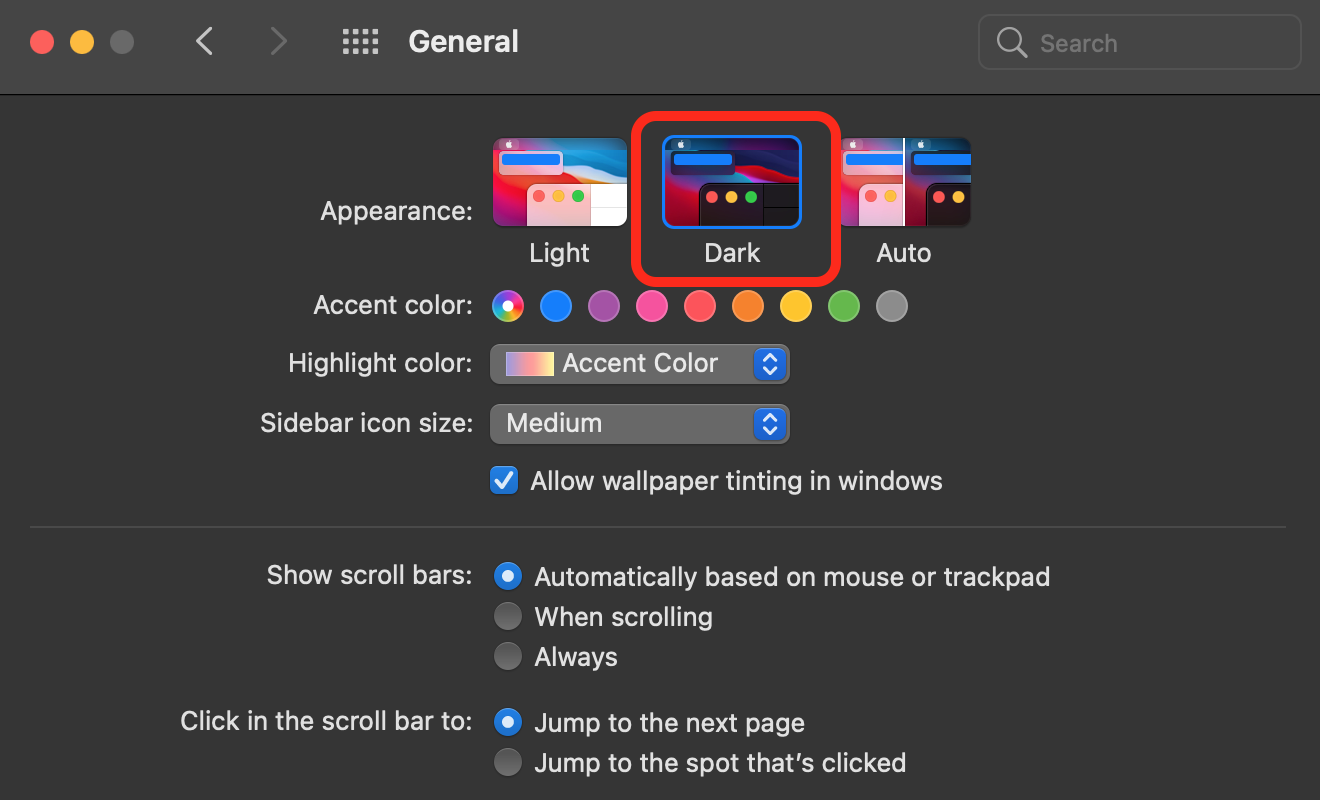
Task: Select the Auto appearance thumbnail
Action: (904, 182)
